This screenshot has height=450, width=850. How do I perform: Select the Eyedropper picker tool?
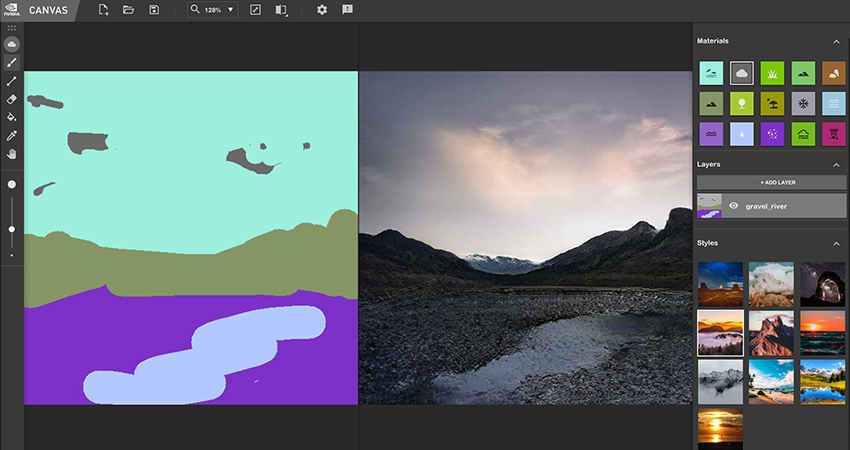tap(12, 135)
